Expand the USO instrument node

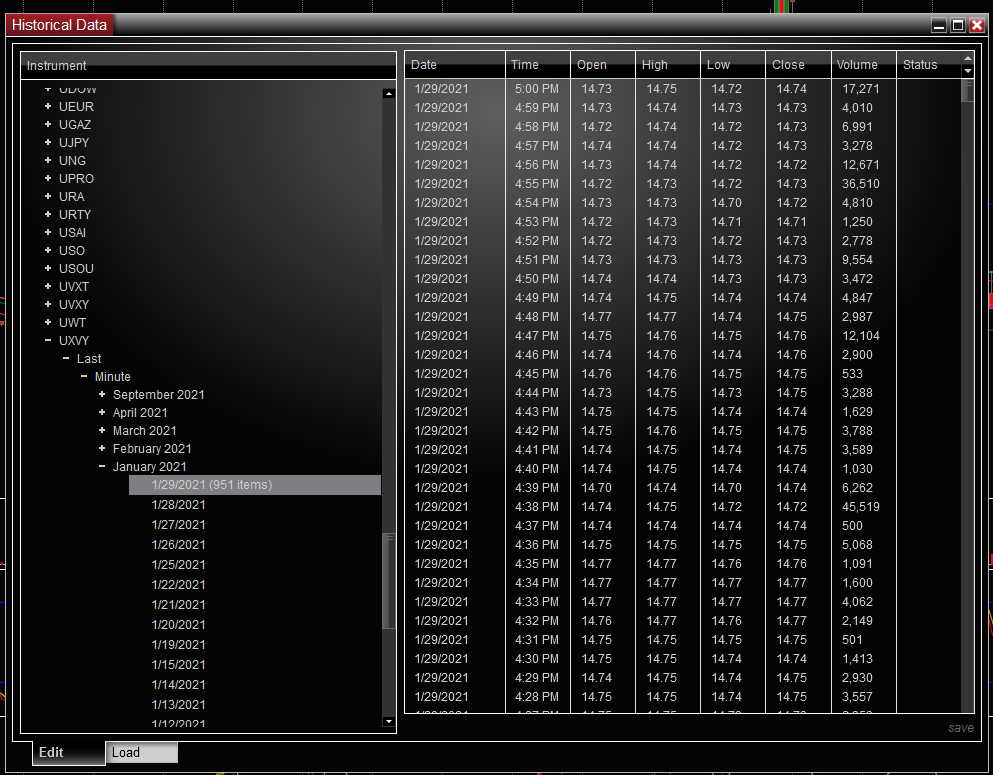48,251
